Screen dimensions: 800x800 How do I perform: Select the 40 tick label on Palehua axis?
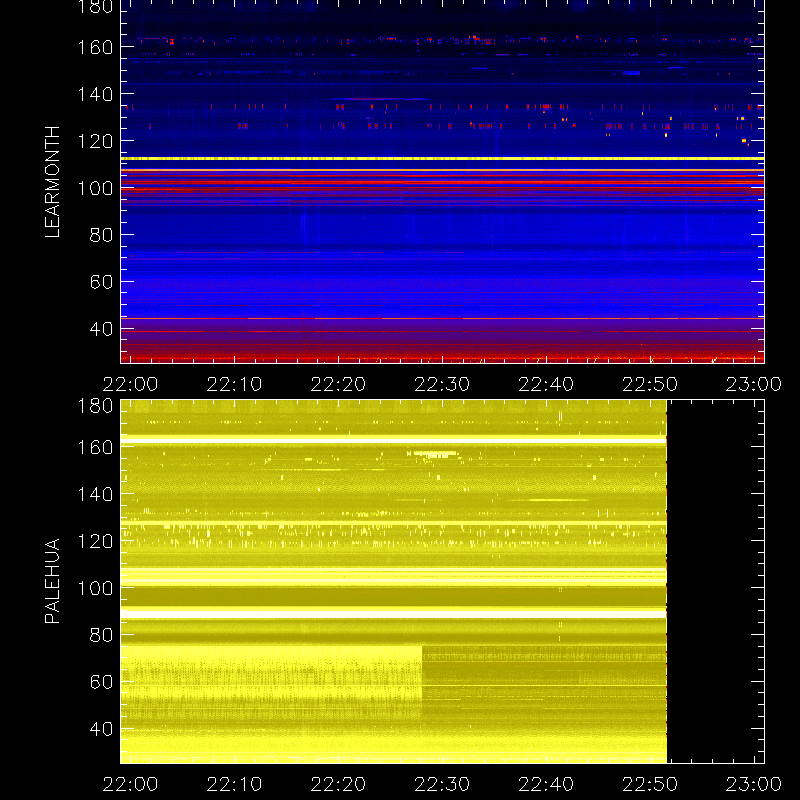[101, 729]
